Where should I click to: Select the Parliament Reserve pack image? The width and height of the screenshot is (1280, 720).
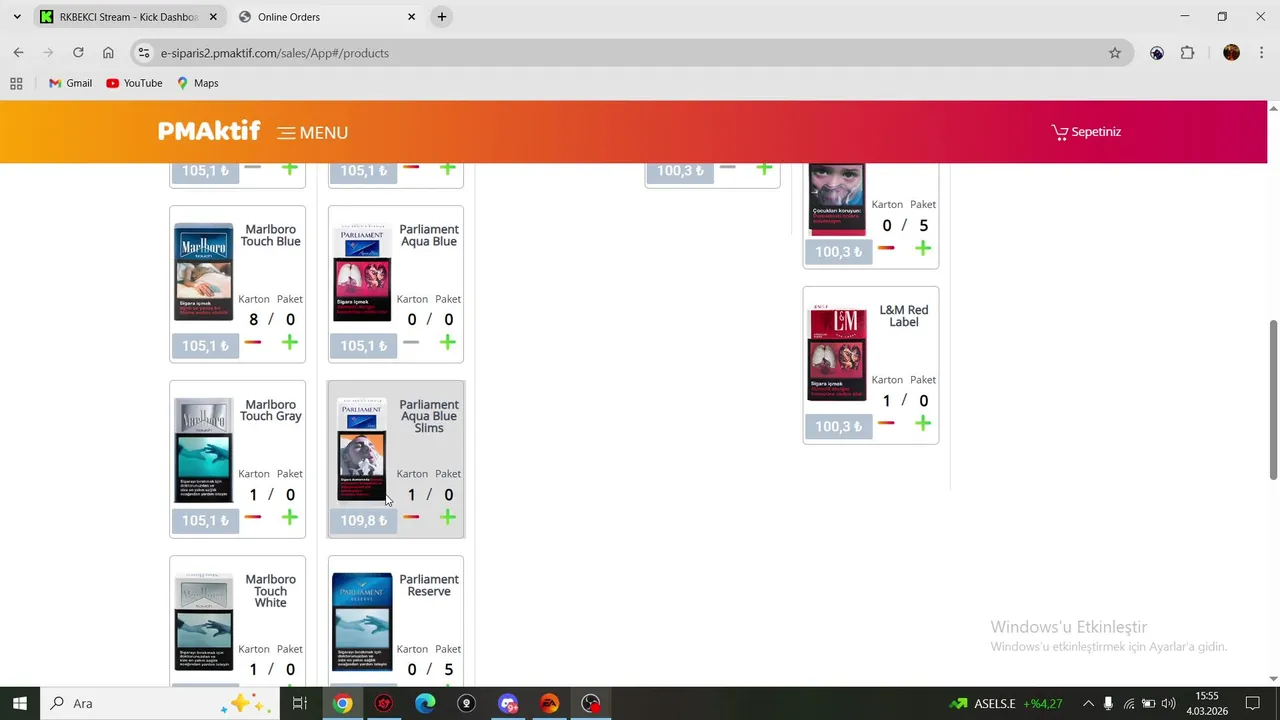click(x=362, y=622)
